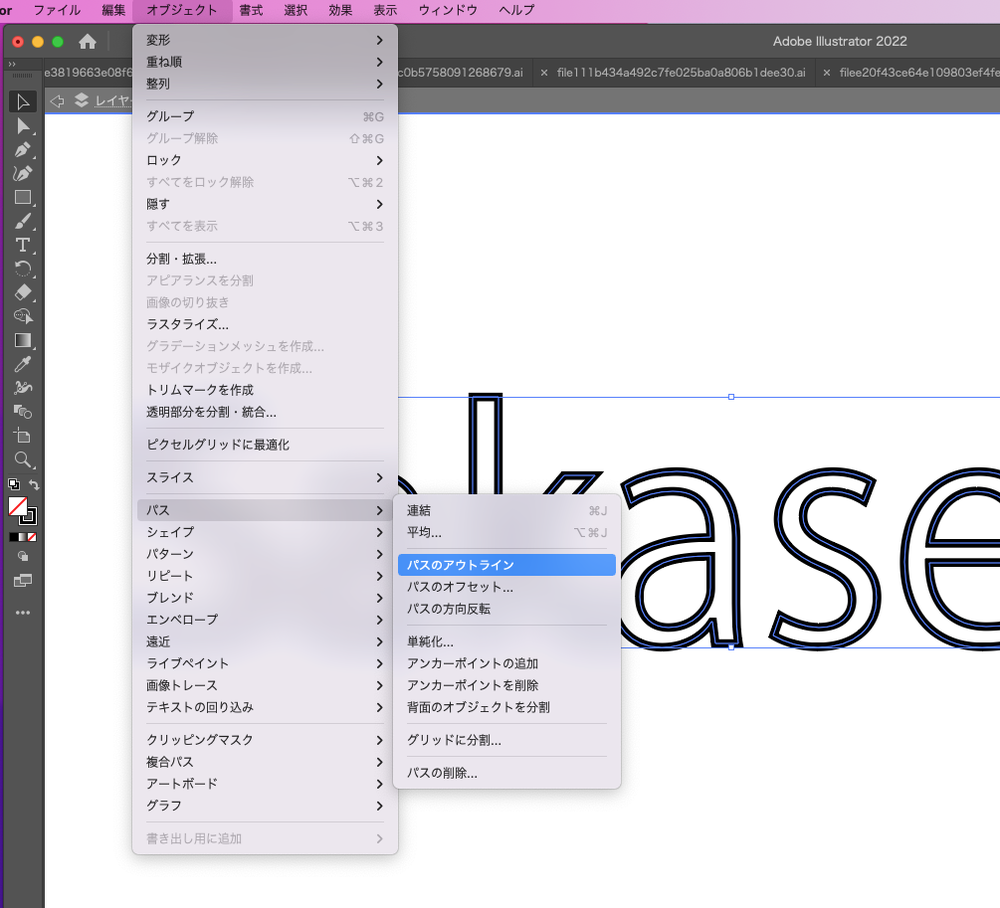Use the Eyedropper tool
The image size is (1000, 908).
click(23, 364)
